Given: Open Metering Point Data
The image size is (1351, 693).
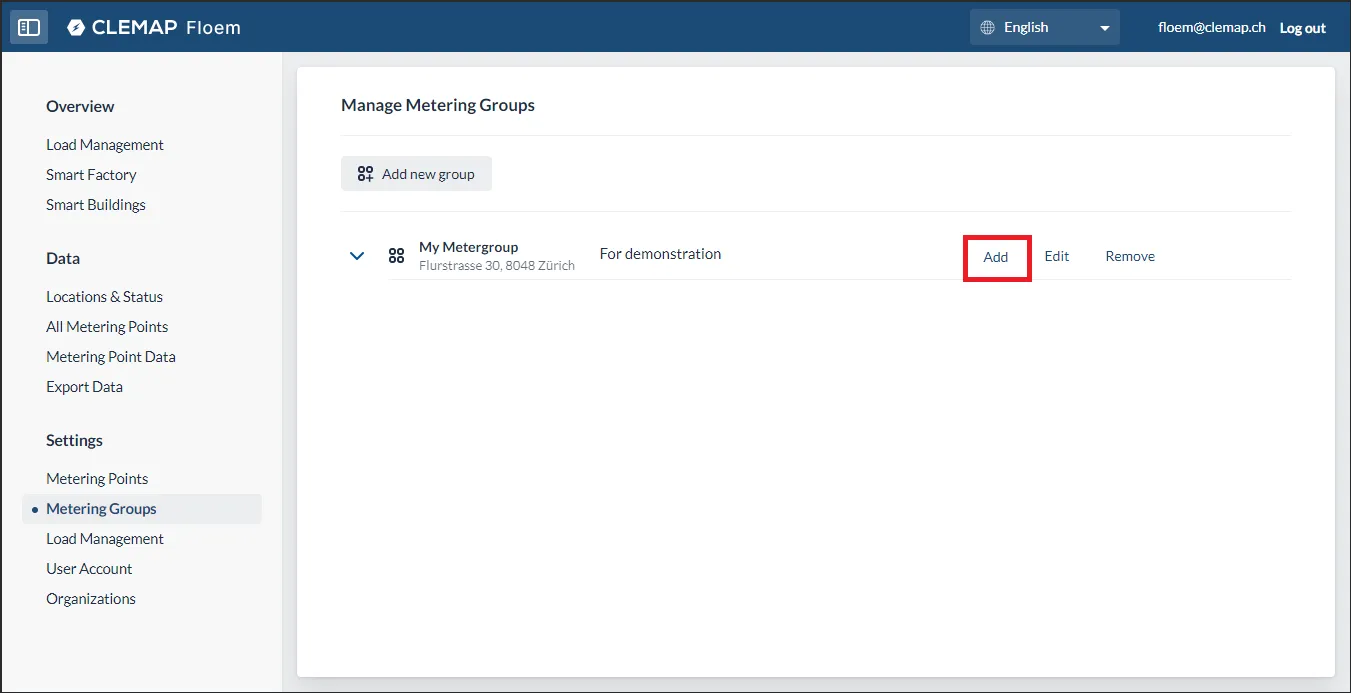Looking at the screenshot, I should pos(111,357).
